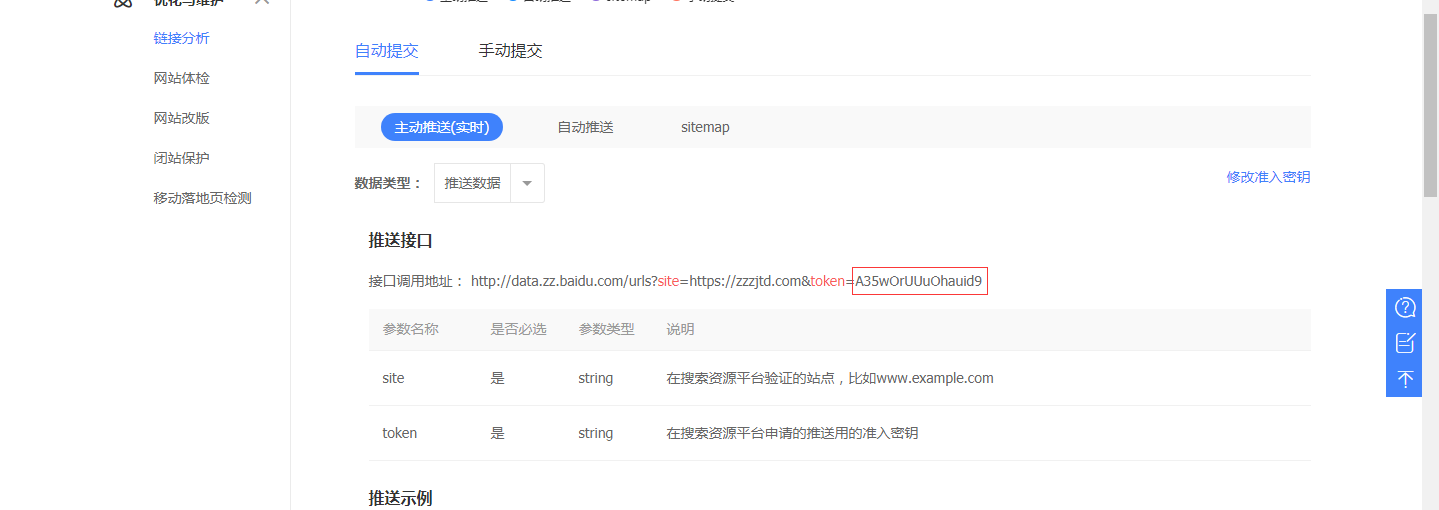Screen dimensions: 1439x510
Task: Click the token value A35wOrUUuOhauid9
Action: tap(920, 281)
